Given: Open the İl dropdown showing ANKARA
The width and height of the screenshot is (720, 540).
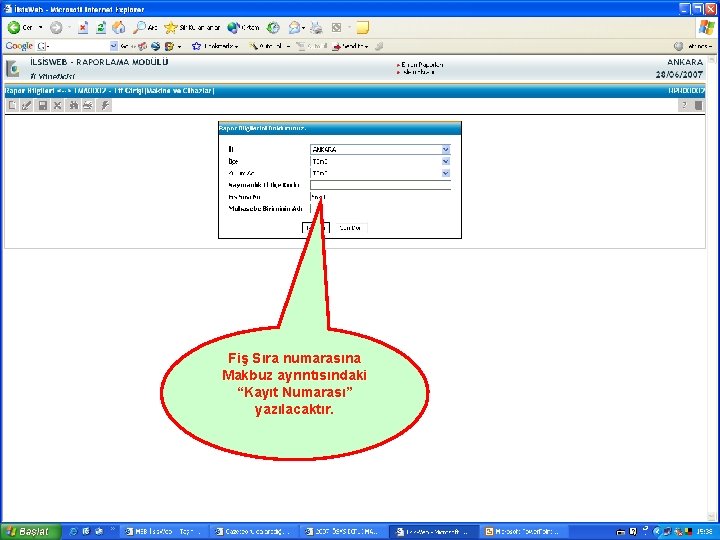Looking at the screenshot, I should (380, 149).
